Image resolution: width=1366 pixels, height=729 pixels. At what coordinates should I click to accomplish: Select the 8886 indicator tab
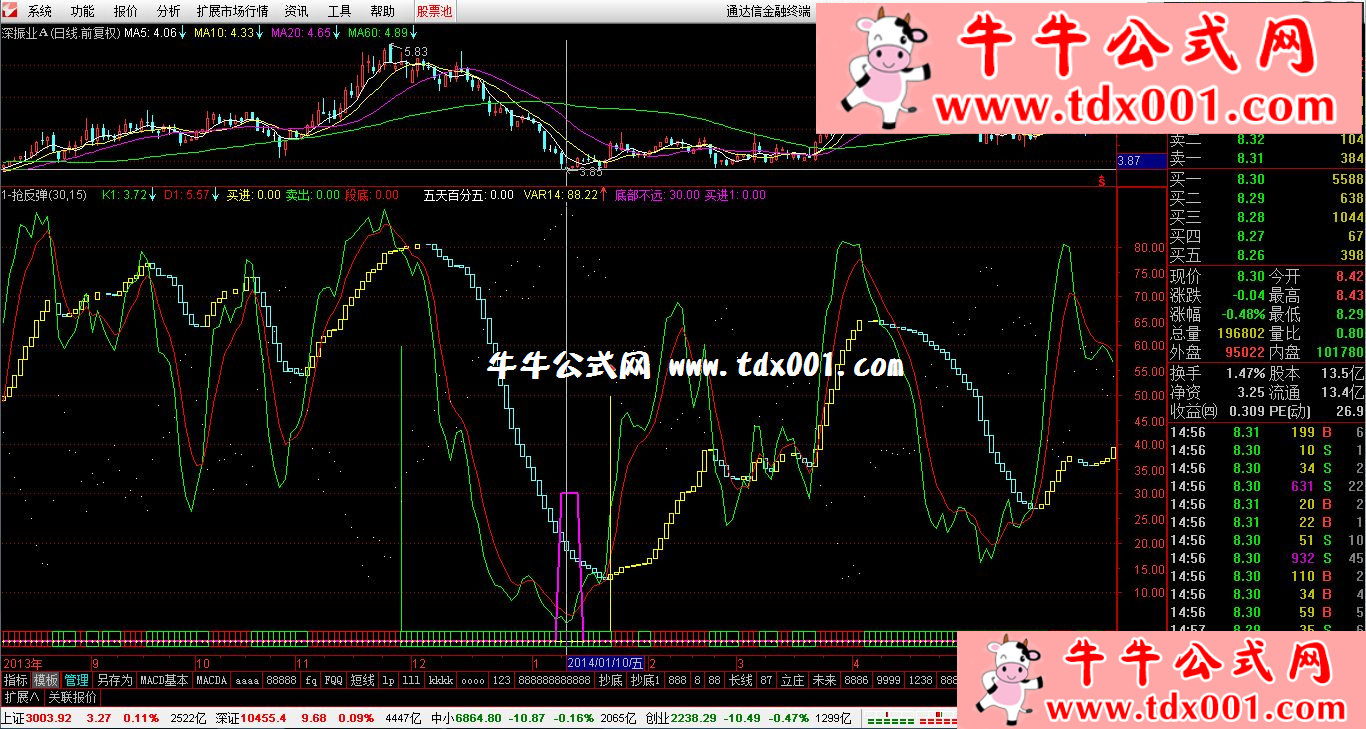tap(856, 680)
